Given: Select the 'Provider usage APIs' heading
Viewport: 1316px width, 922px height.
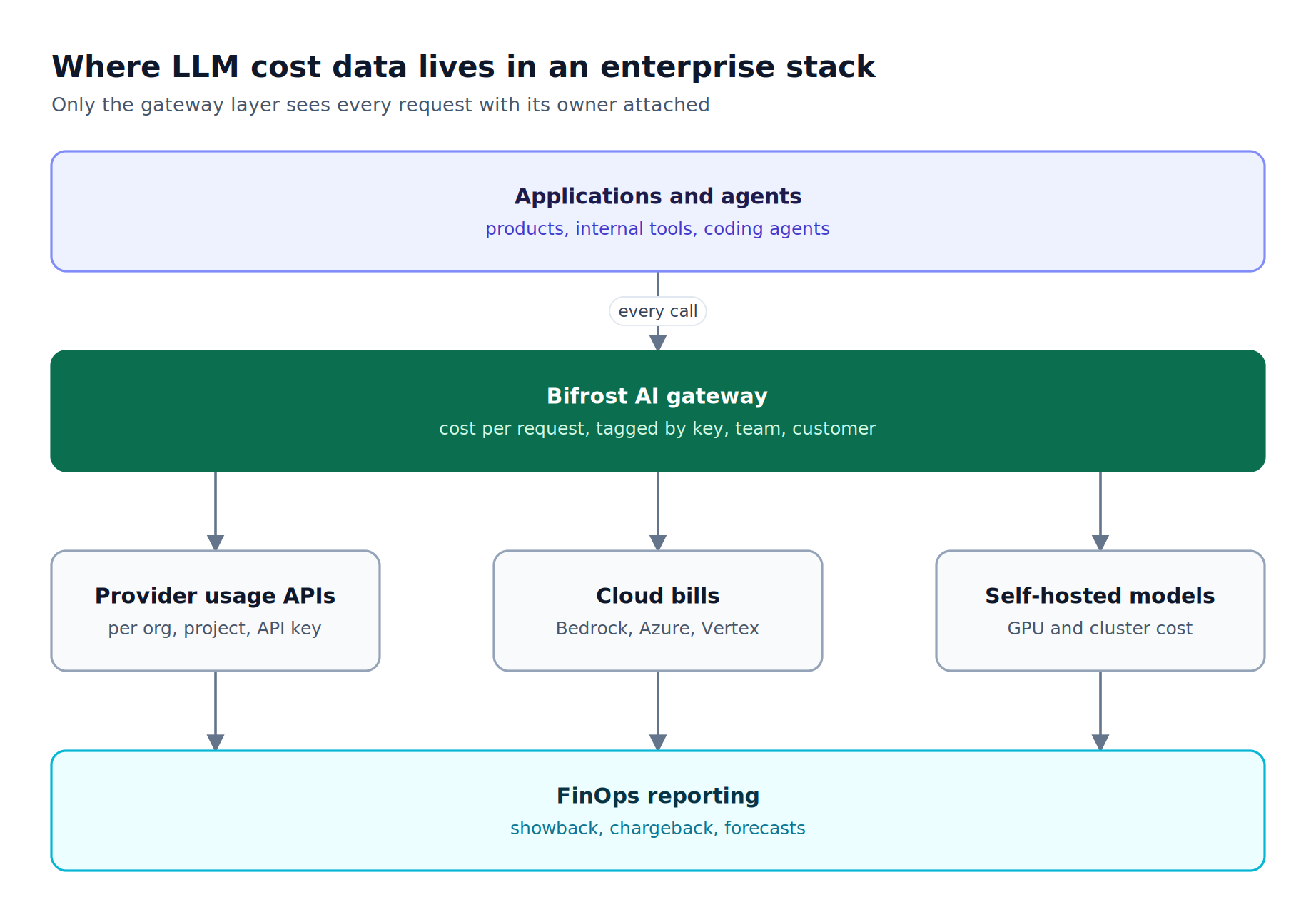Looking at the screenshot, I should [215, 596].
